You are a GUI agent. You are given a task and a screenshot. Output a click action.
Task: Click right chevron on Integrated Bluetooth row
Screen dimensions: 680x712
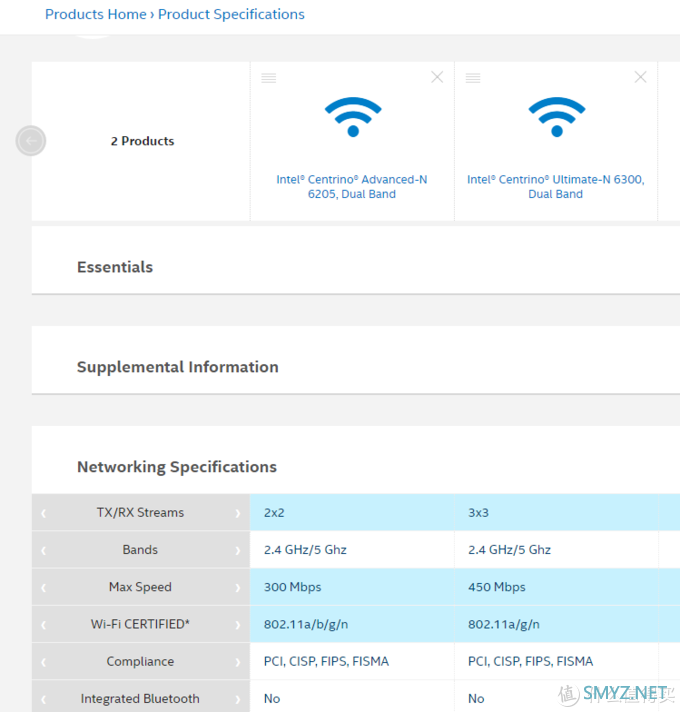(237, 699)
